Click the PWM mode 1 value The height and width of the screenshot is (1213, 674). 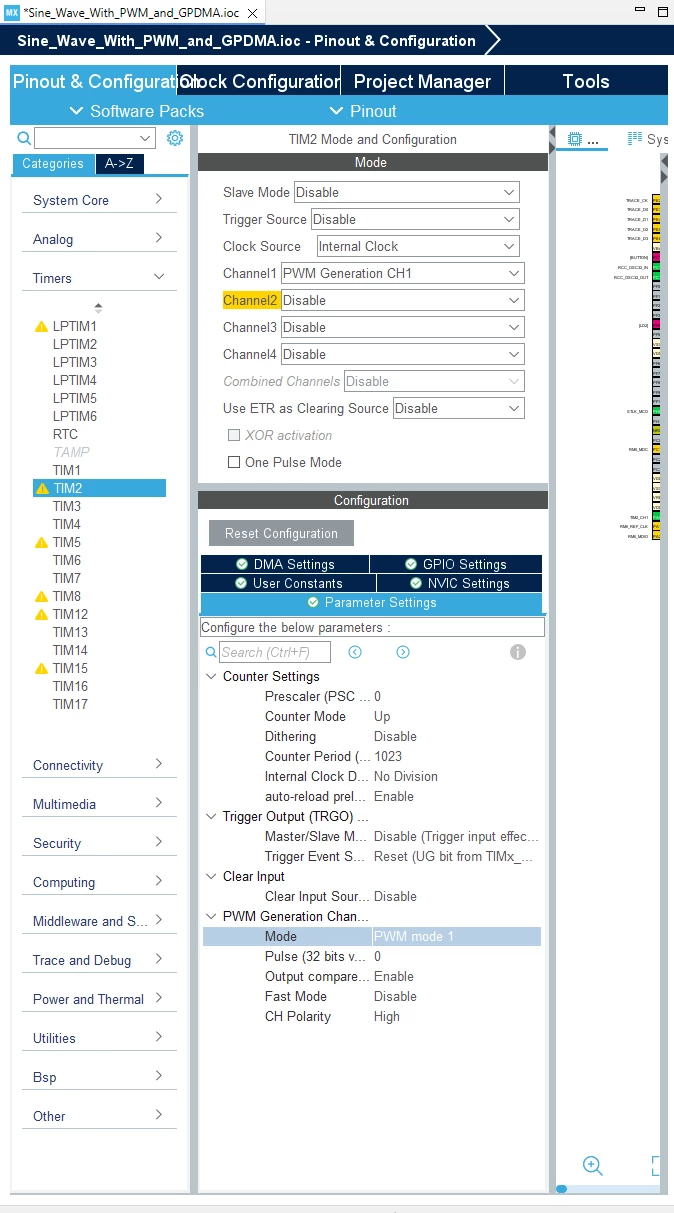click(x=414, y=936)
